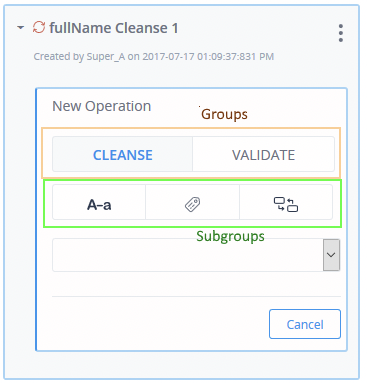Click inside the empty operation select field

[x=188, y=255]
